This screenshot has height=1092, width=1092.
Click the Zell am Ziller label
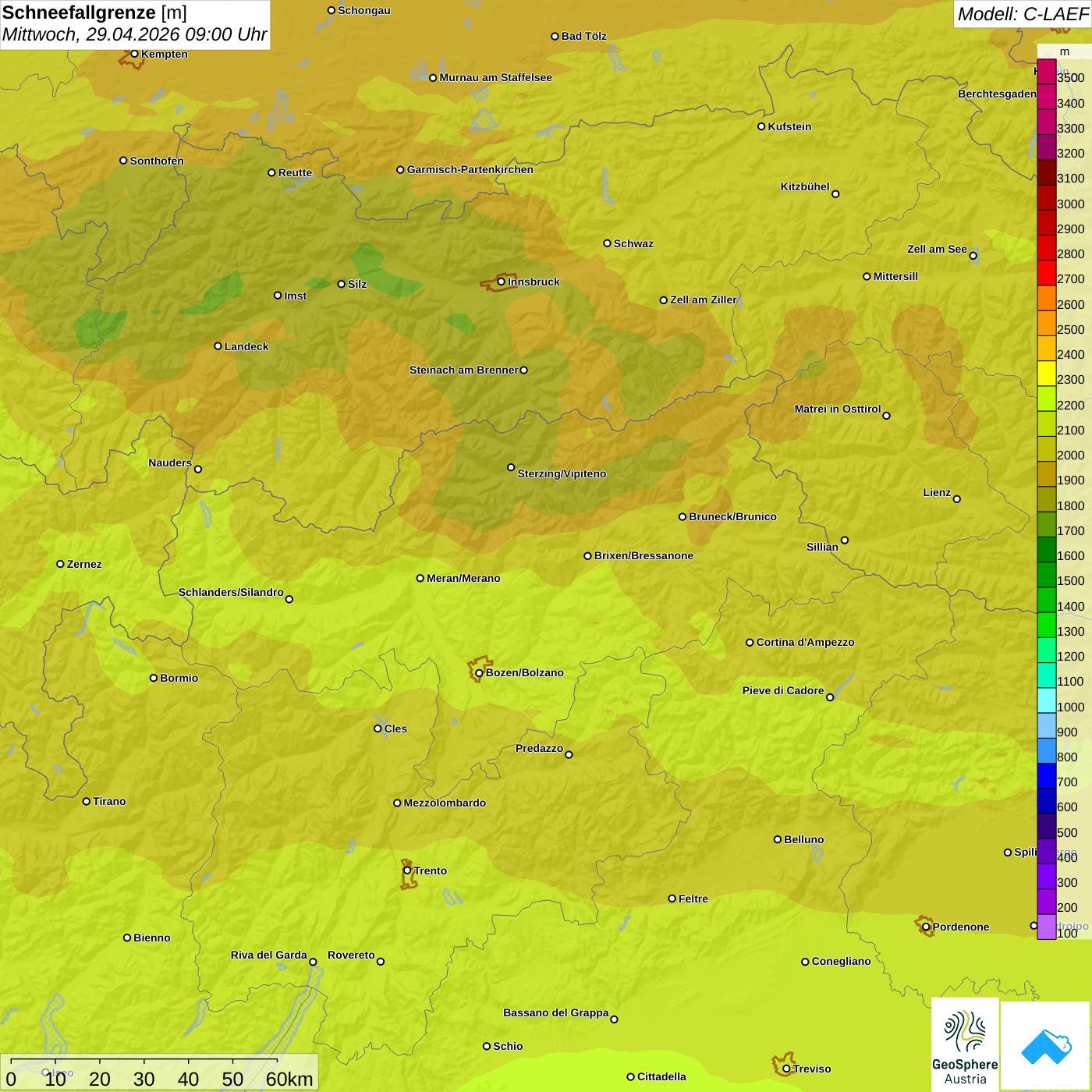704,300
